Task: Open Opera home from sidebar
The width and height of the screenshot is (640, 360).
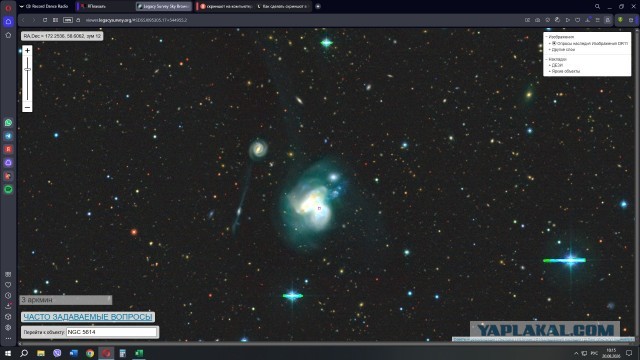Action: [x=8, y=22]
